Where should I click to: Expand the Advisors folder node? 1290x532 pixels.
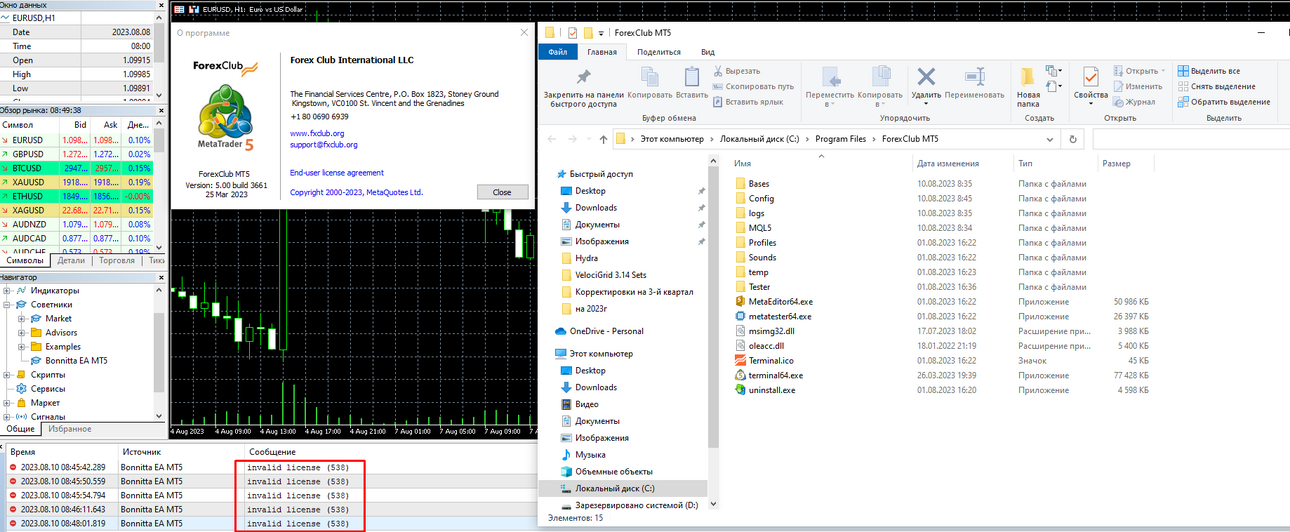pos(21,332)
